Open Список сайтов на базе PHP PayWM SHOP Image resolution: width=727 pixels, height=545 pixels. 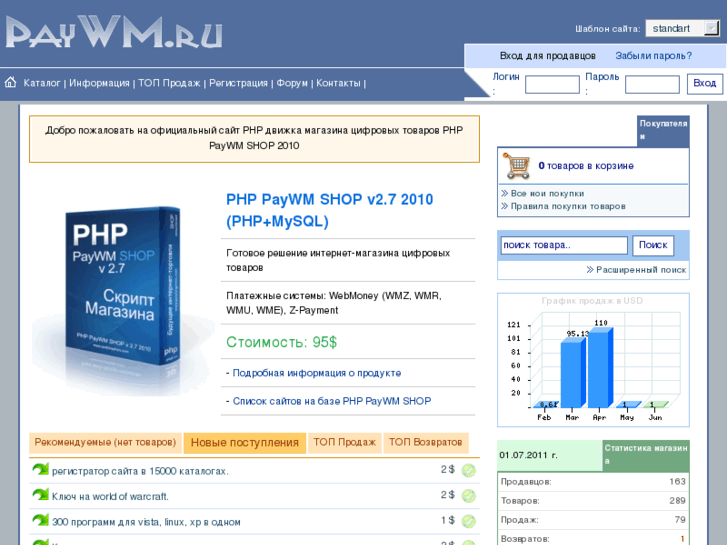click(x=332, y=401)
